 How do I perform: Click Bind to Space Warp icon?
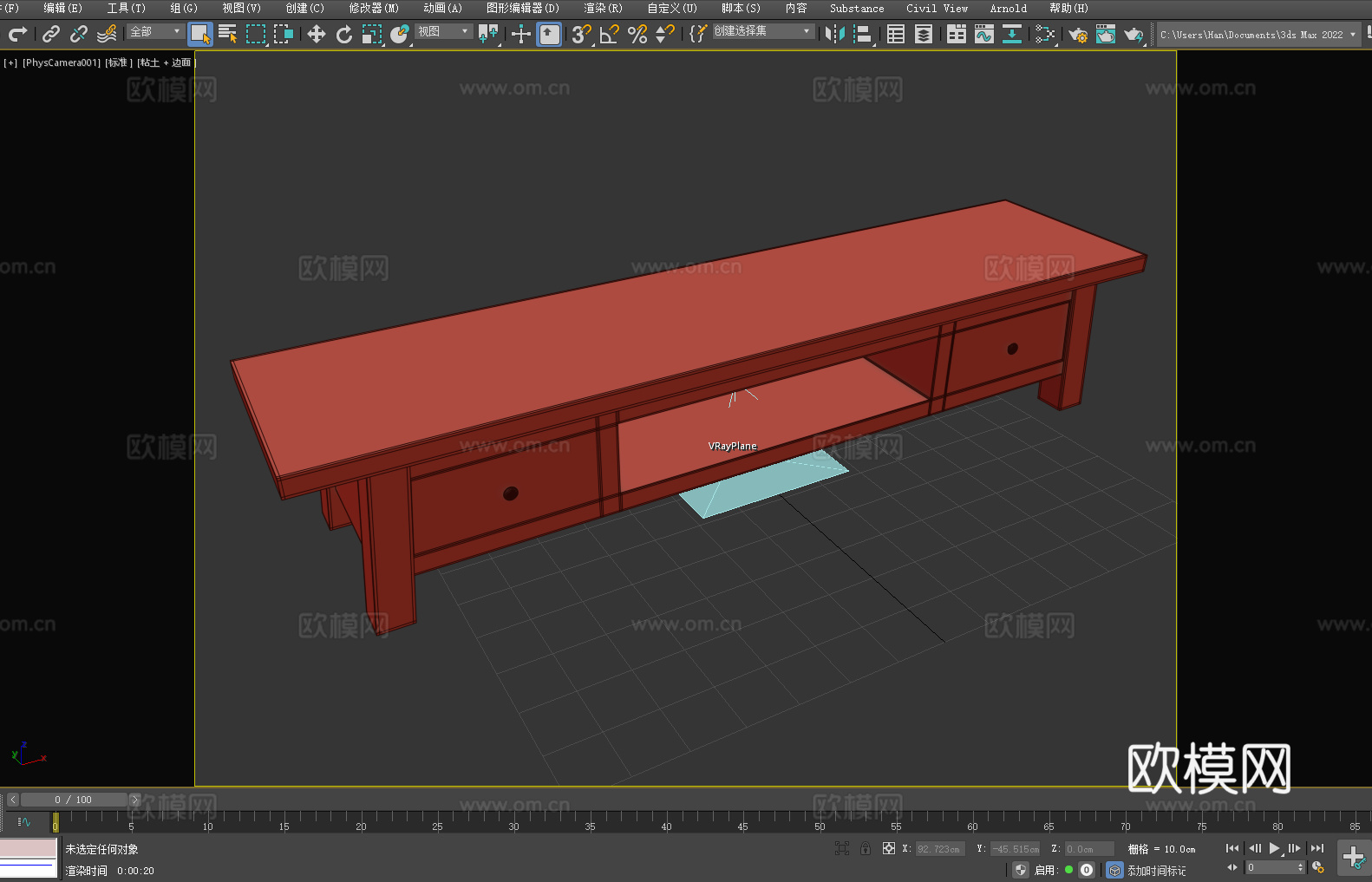[107, 34]
